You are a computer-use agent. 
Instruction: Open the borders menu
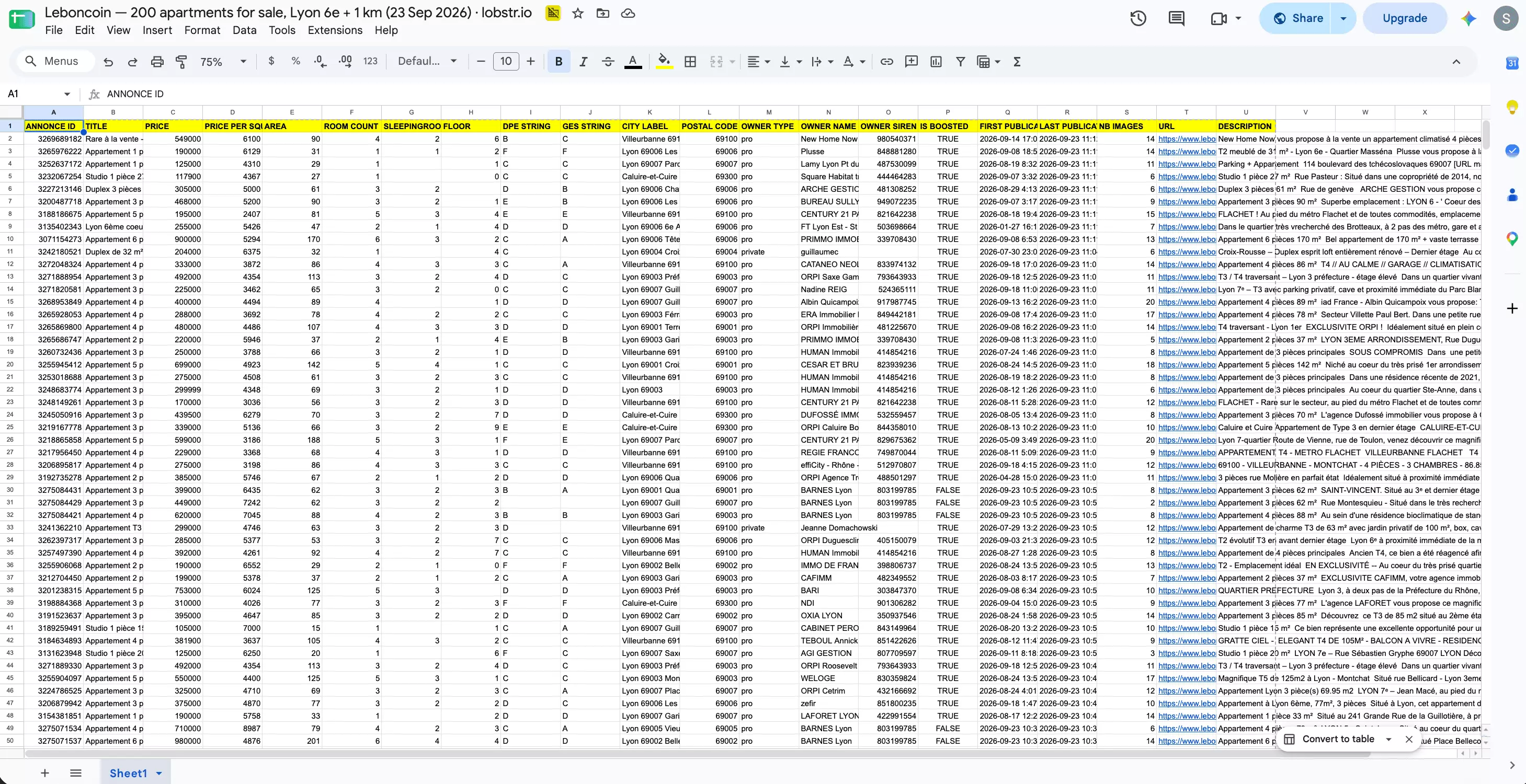click(x=690, y=62)
